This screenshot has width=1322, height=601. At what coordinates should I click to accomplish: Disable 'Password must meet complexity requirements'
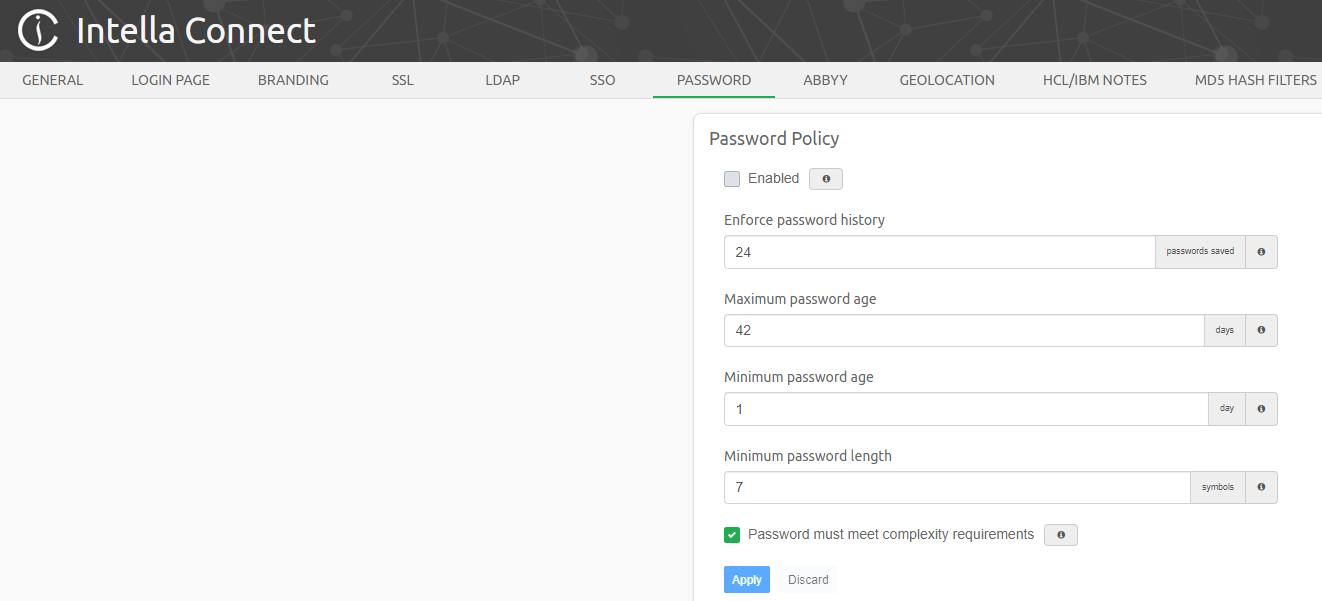(x=731, y=534)
